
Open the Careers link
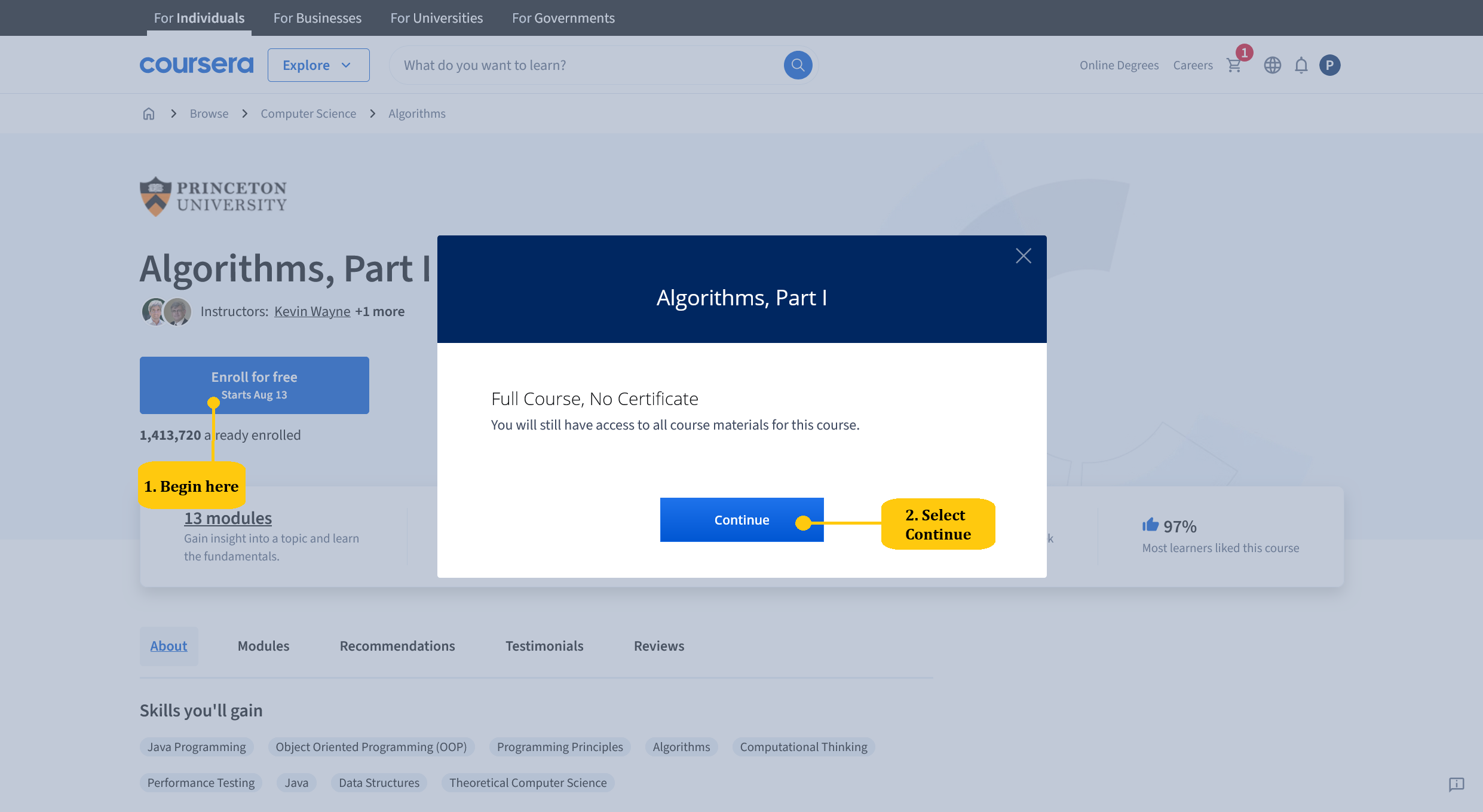click(1193, 65)
